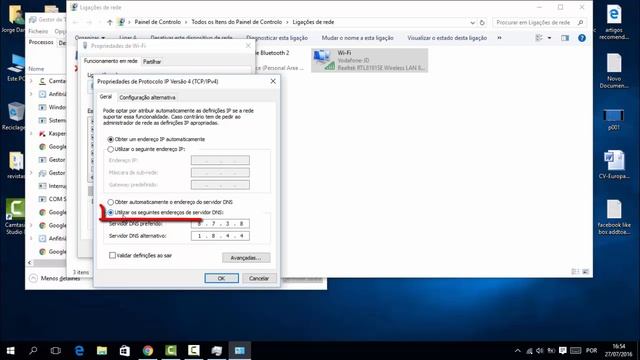Image resolution: width=640 pixels, height=360 pixels.
Task: Click 'Todos os Itens do Painel de Controlo' breadcrumb
Action: pyautogui.click(x=237, y=22)
